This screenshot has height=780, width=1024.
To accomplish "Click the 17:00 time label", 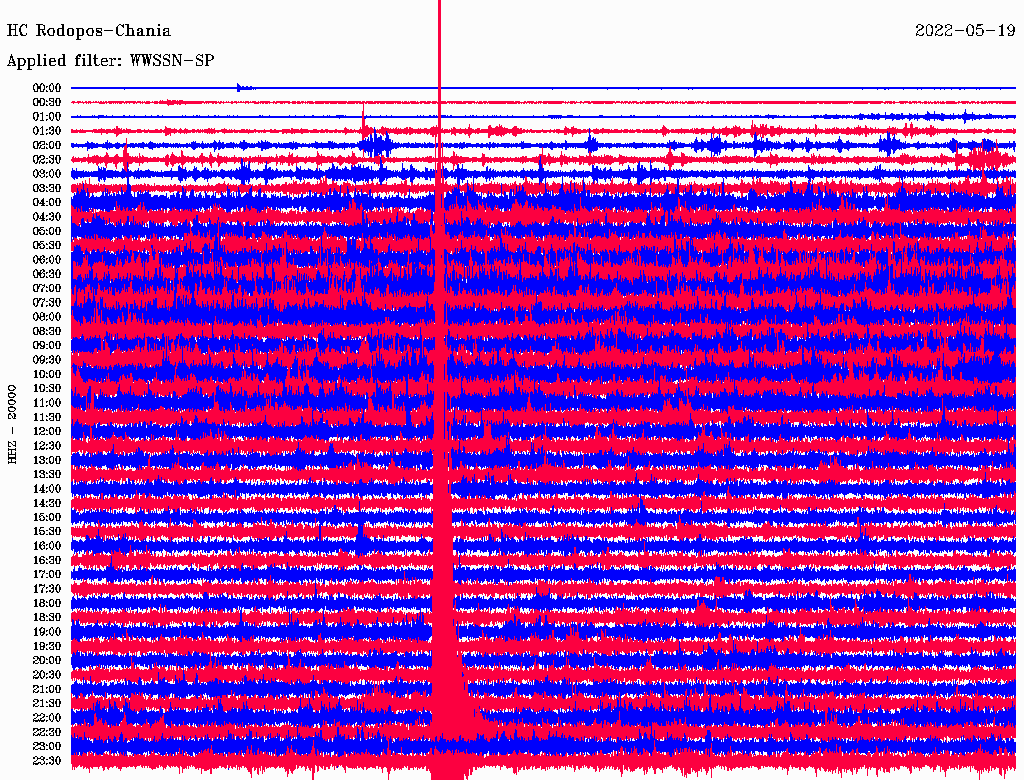I will point(47,574).
